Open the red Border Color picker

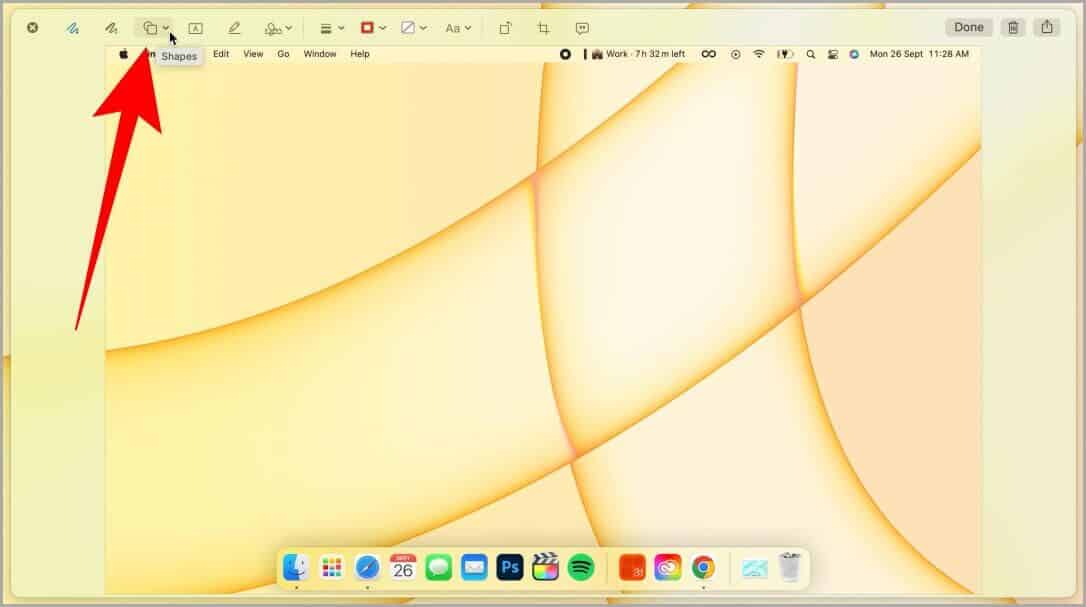coord(373,28)
